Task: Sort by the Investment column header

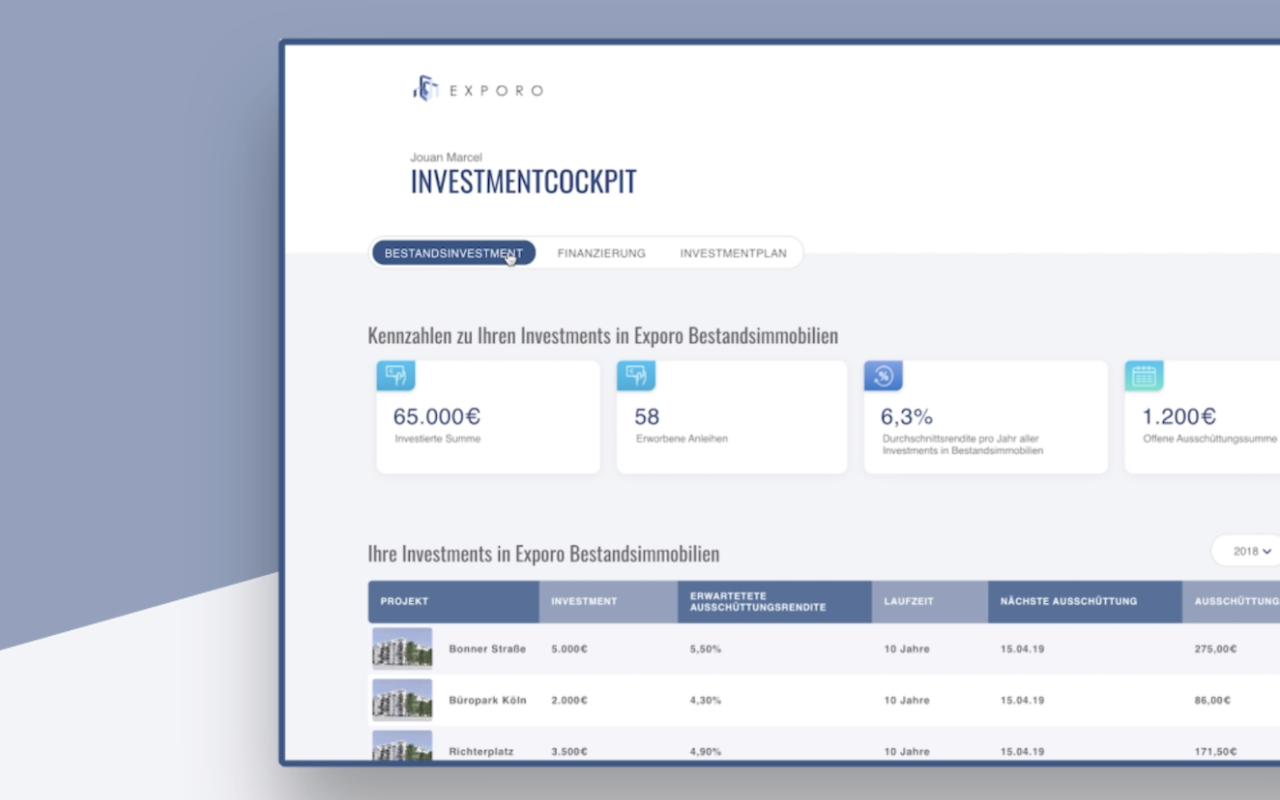Action: point(584,601)
